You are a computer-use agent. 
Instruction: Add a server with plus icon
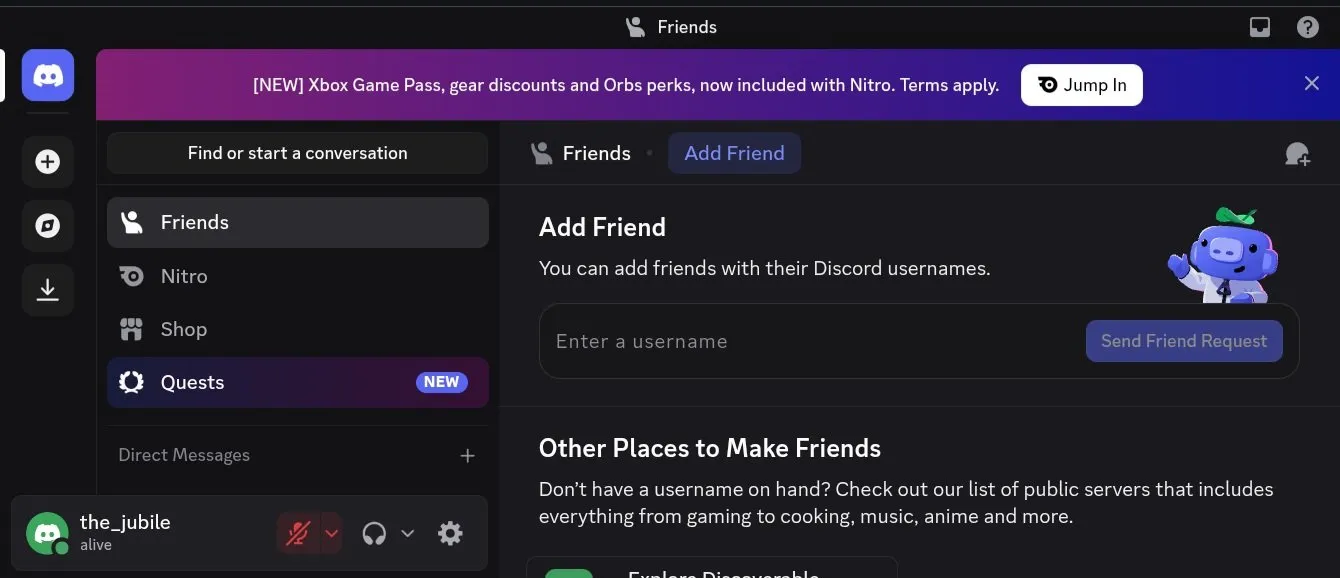[x=48, y=162]
